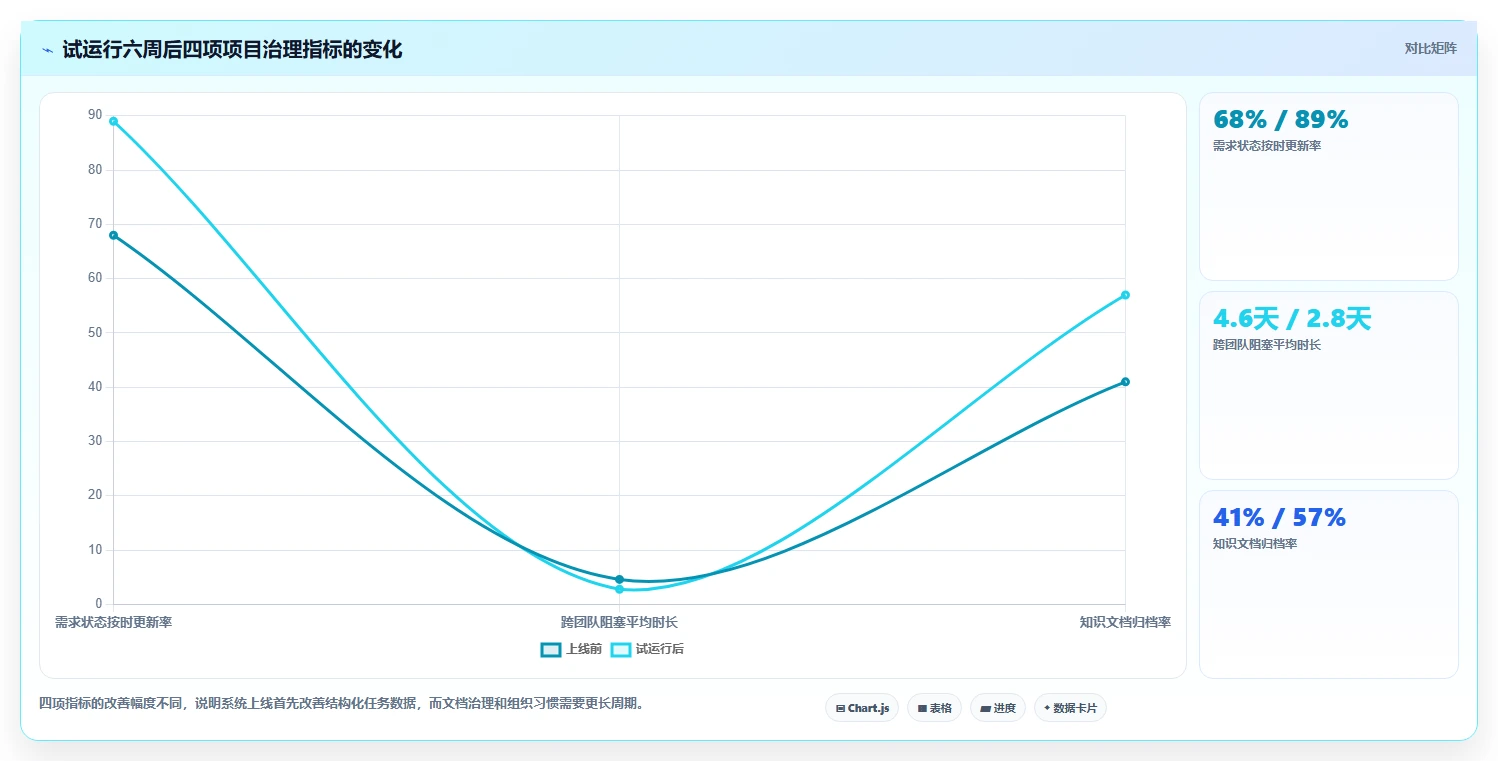Click the 跨团队阻塞平均时长 axis label
Viewport: 1498px width, 761px height.
[x=619, y=622]
